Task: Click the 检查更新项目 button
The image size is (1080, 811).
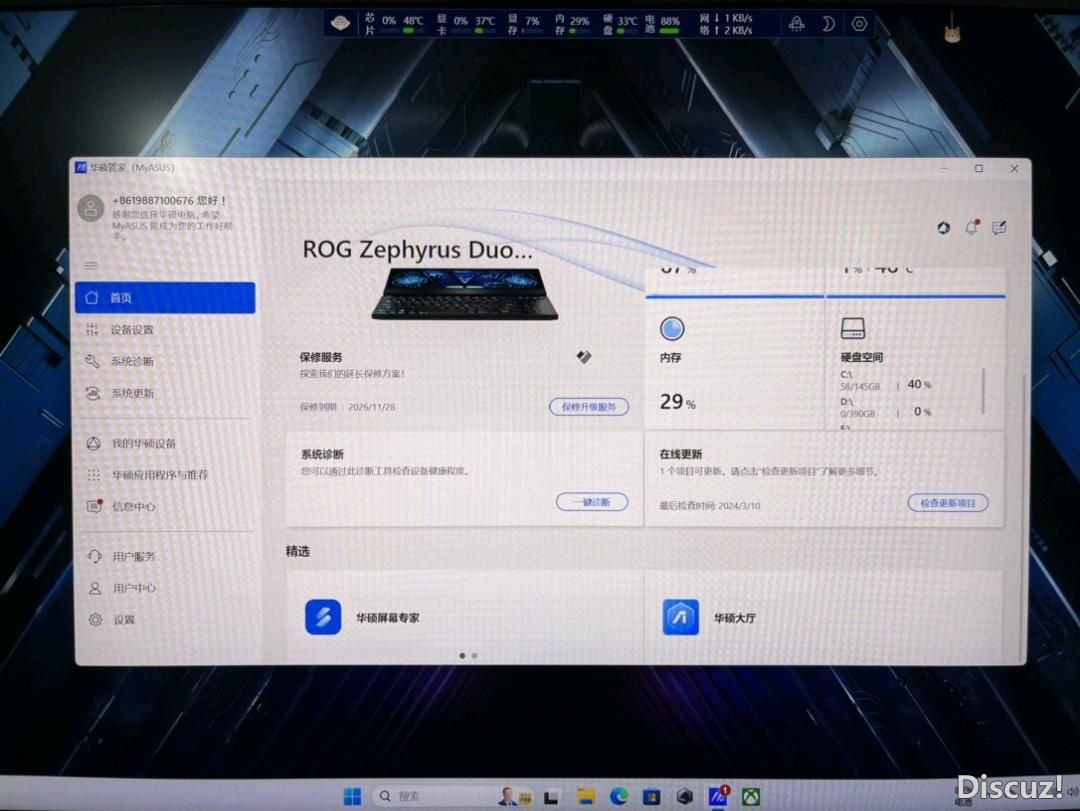Action: point(948,503)
